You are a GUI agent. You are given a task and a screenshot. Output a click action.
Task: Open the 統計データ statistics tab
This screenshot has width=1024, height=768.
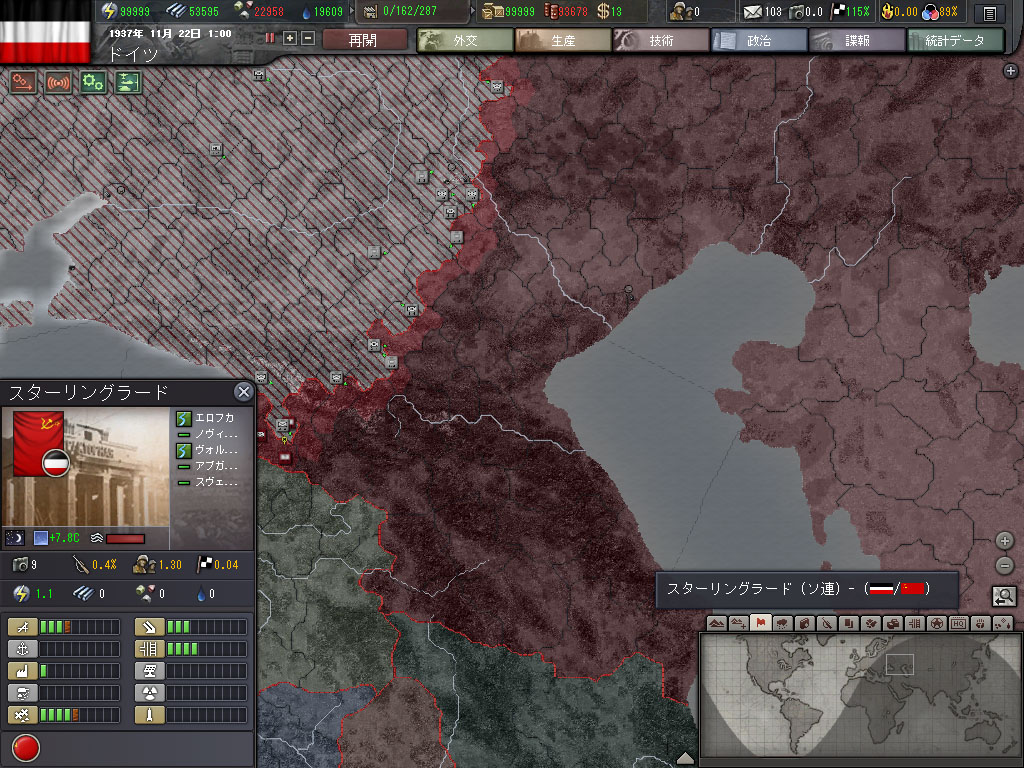pos(955,40)
